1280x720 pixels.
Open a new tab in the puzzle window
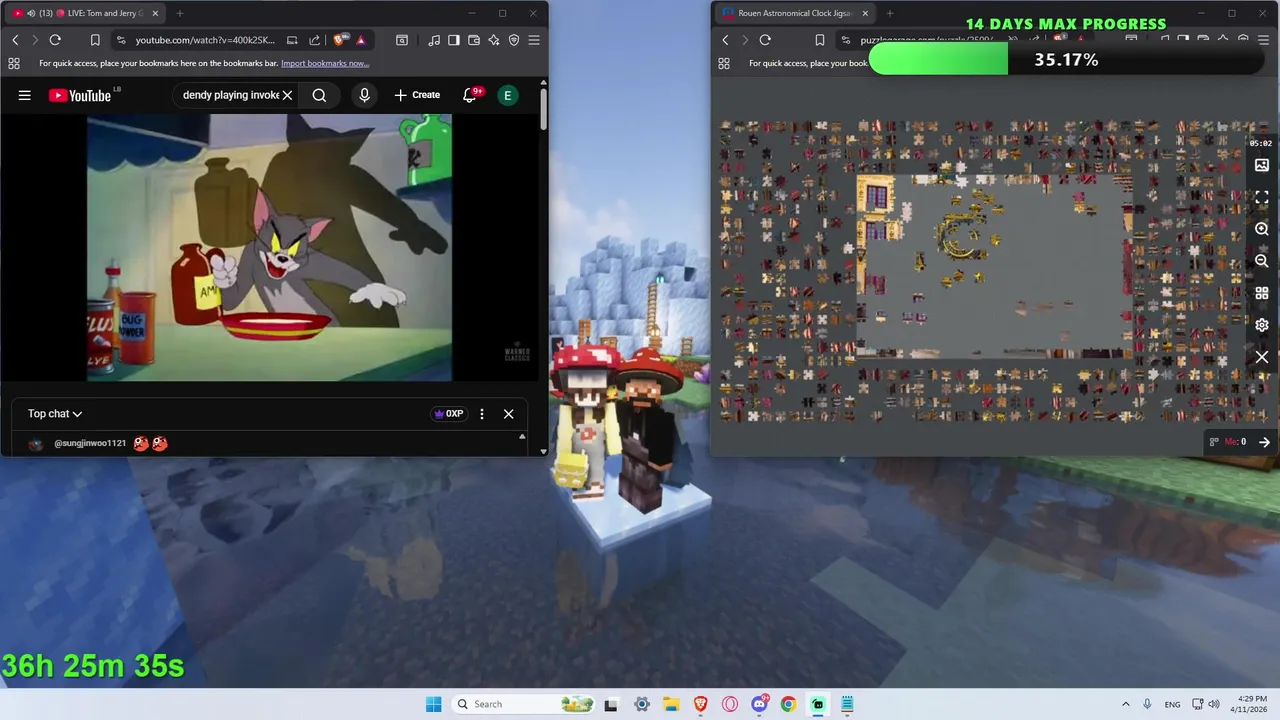pos(890,13)
